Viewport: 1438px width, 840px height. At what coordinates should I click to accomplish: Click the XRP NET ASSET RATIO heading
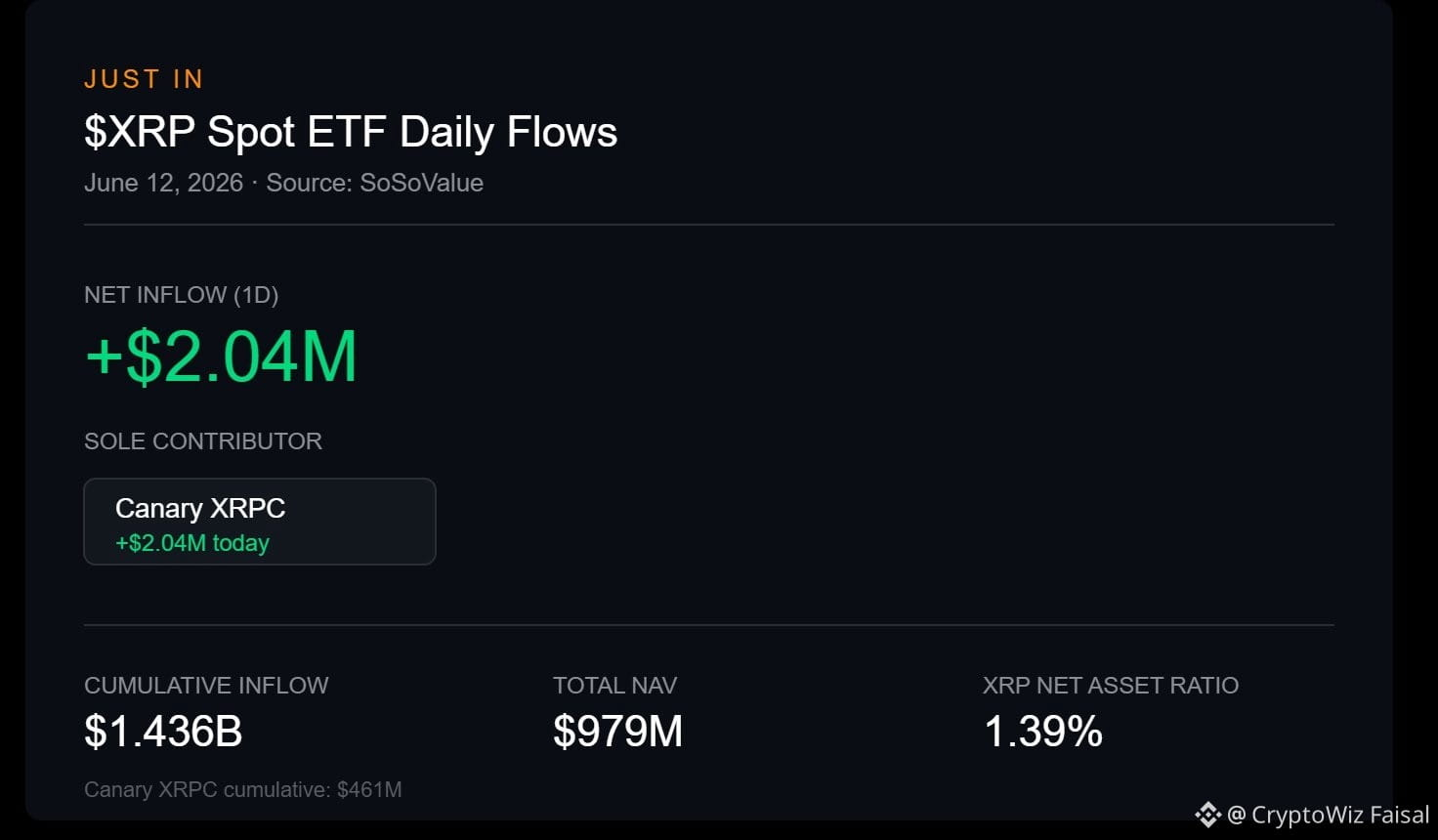[1111, 686]
